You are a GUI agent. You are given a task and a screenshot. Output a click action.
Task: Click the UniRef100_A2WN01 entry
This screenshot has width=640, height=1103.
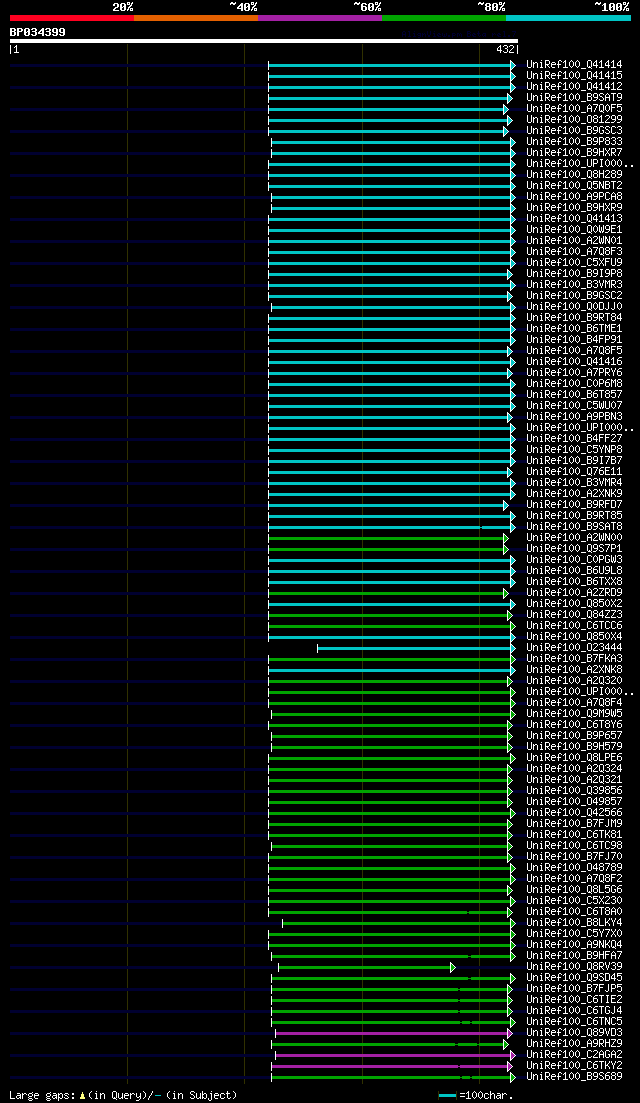click(574, 241)
